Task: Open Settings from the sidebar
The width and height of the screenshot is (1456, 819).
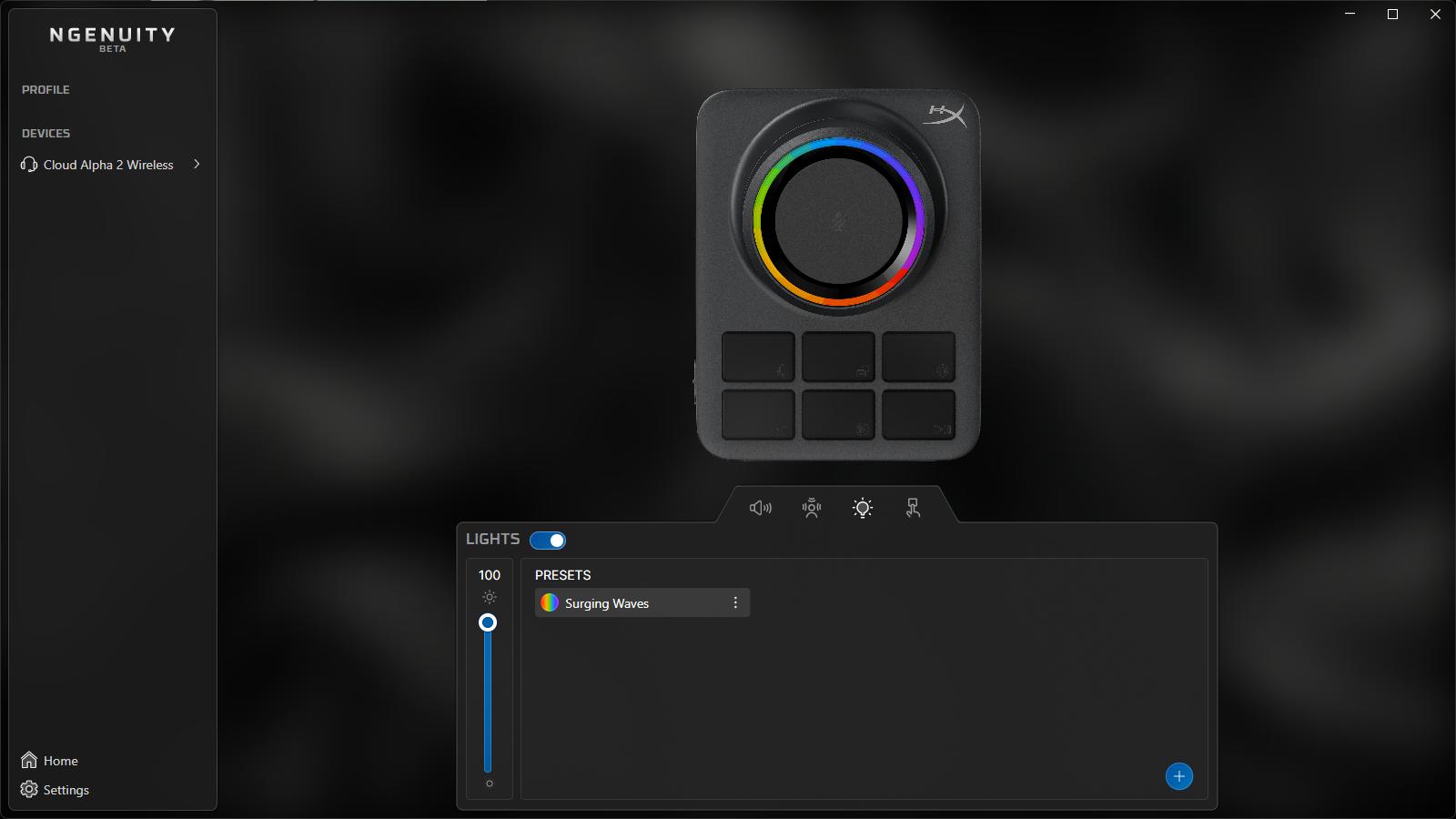Action: (66, 790)
